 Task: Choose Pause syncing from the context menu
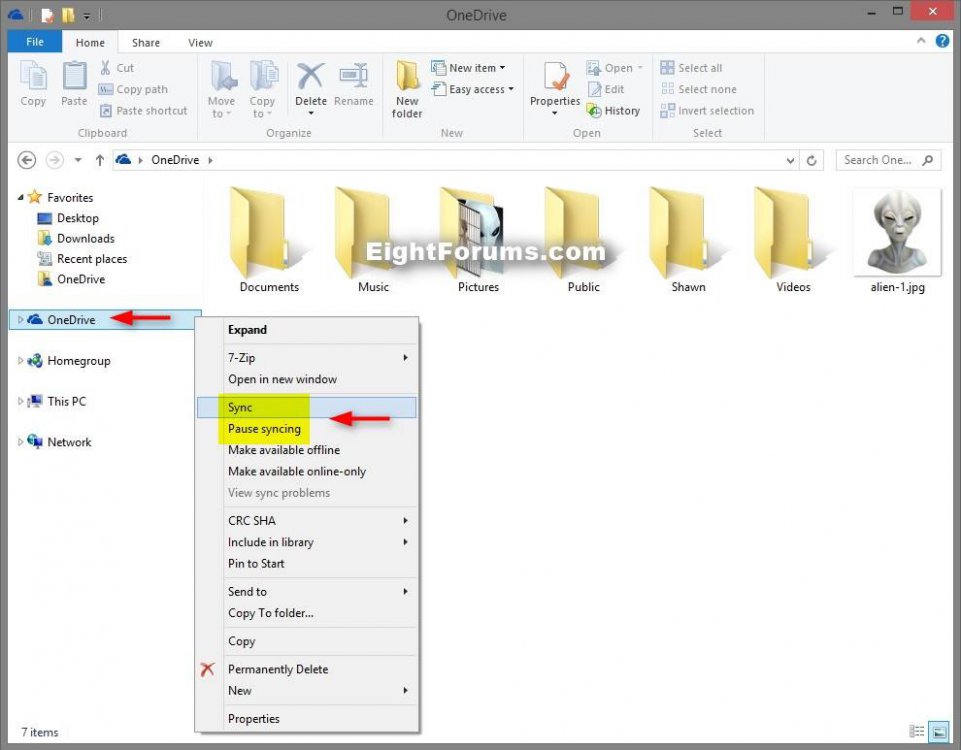tap(264, 428)
